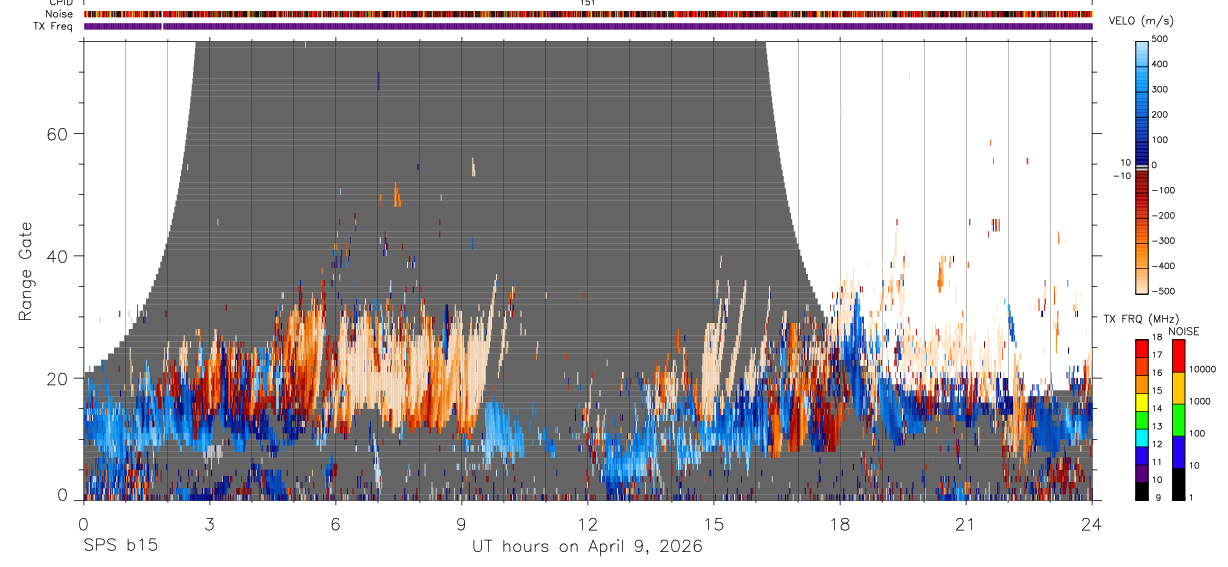
Task: Click the purple TX Freq strip
Action: click(588, 26)
